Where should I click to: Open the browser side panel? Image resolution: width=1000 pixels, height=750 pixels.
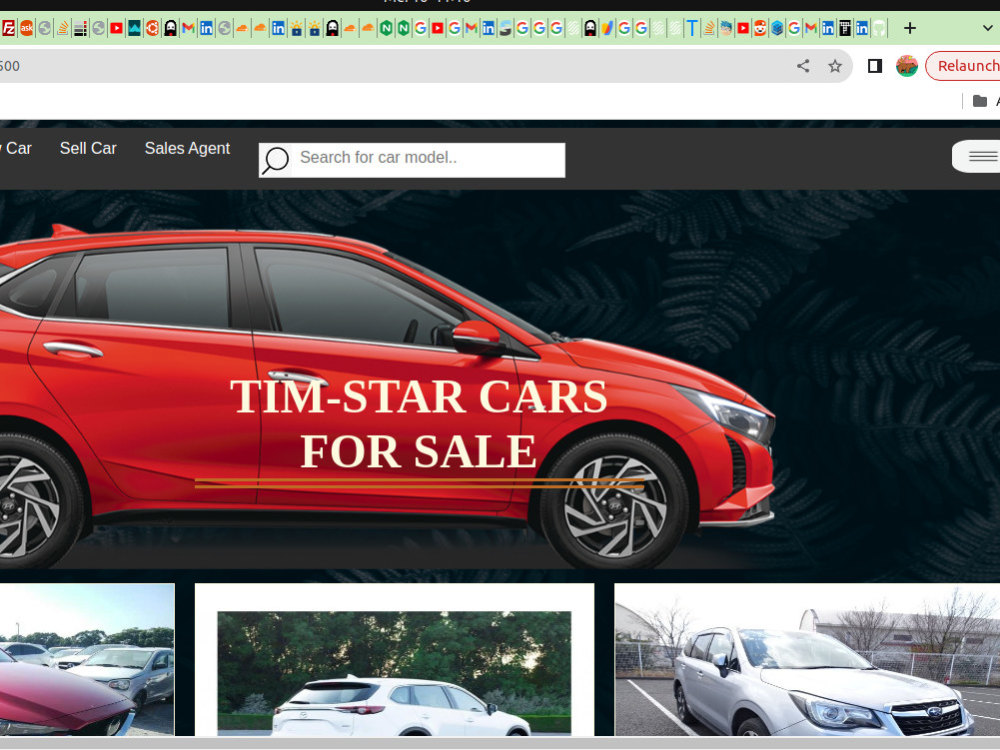(875, 66)
